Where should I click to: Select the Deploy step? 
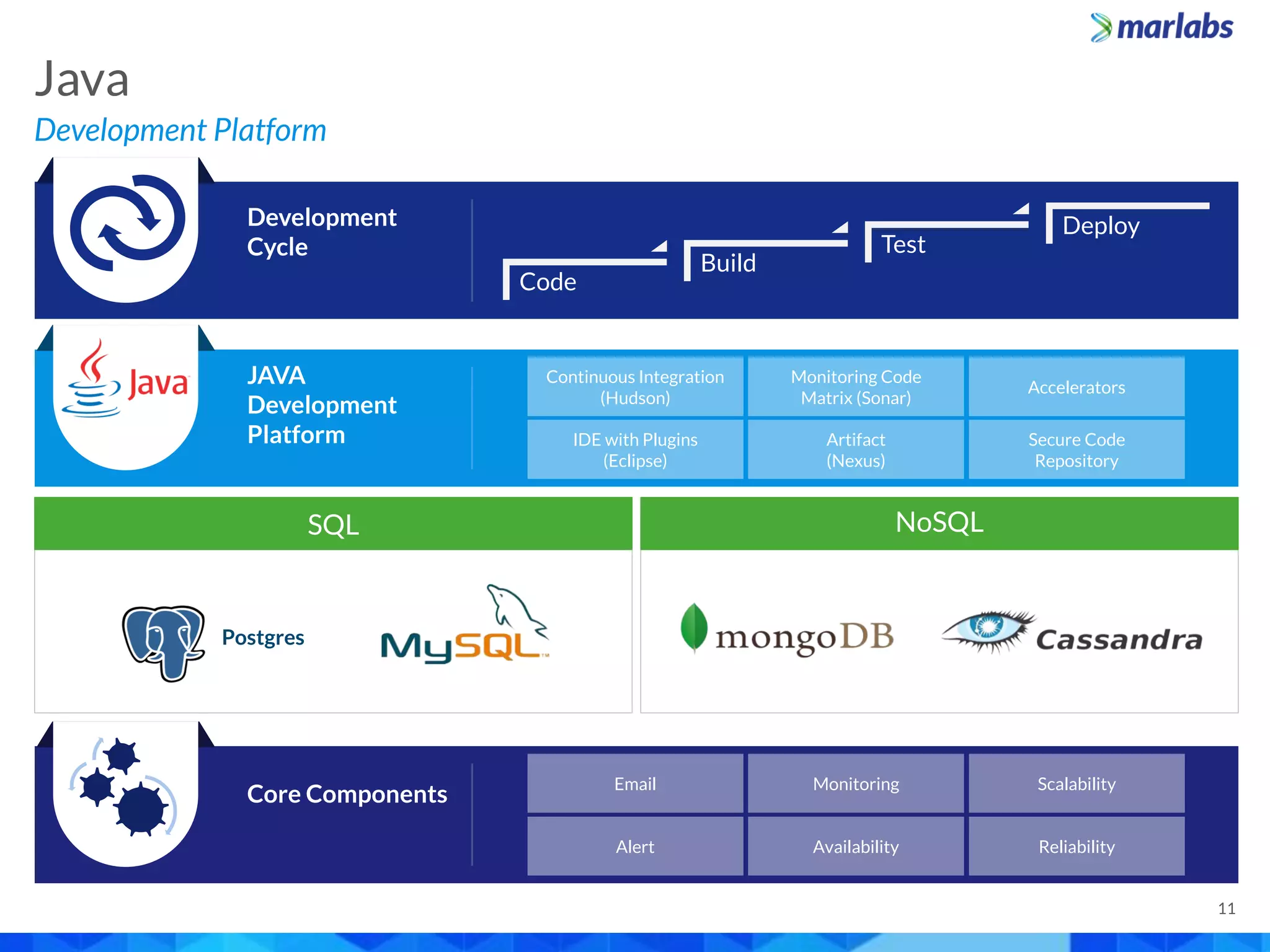click(1101, 226)
